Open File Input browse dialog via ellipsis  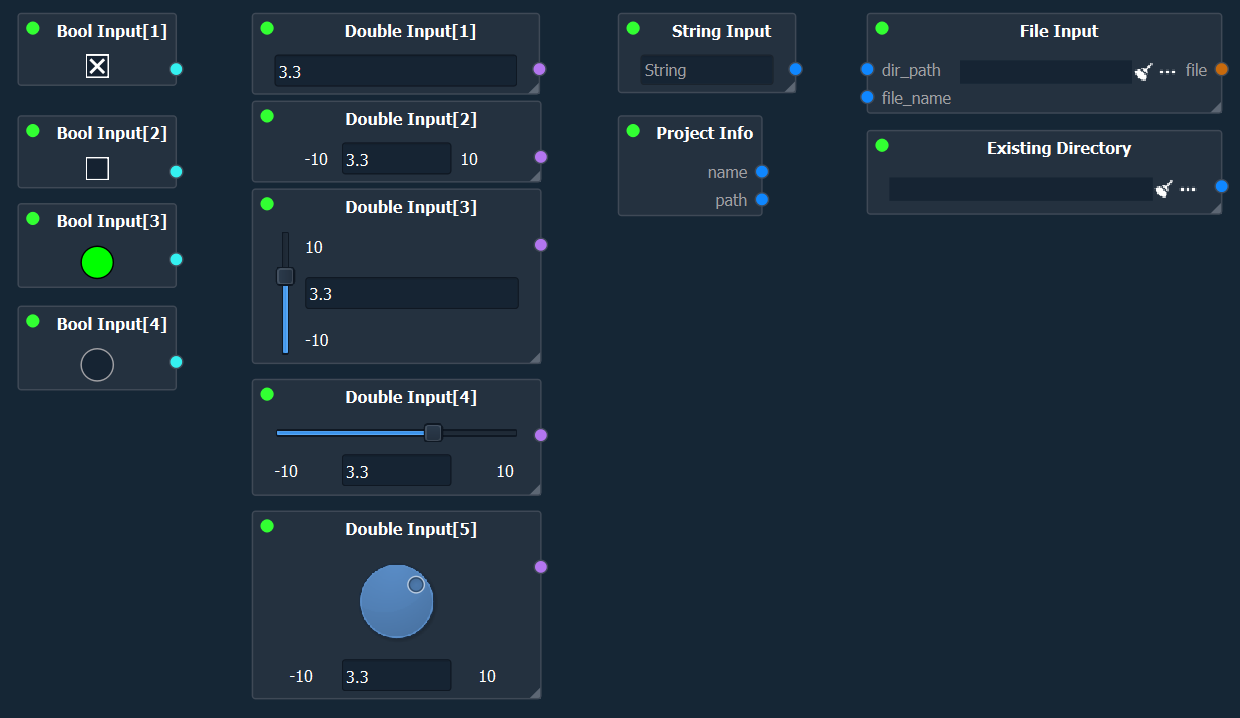point(1167,72)
